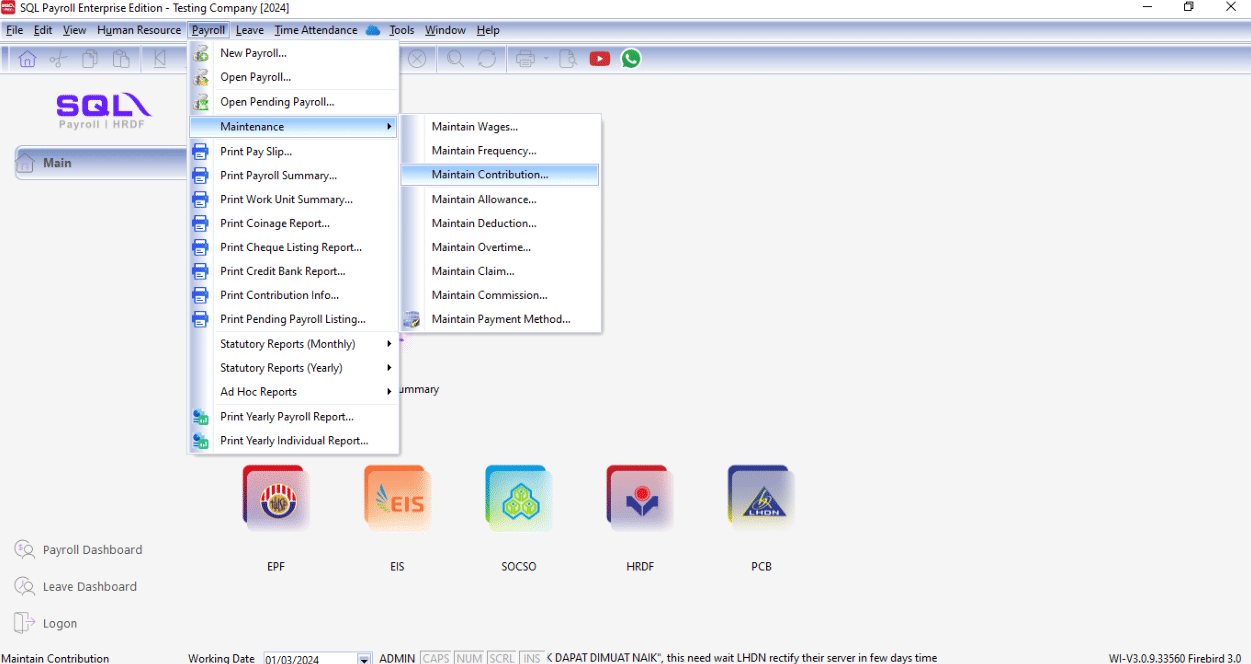
Task: Open the YouTube toolbar icon
Action: point(599,59)
